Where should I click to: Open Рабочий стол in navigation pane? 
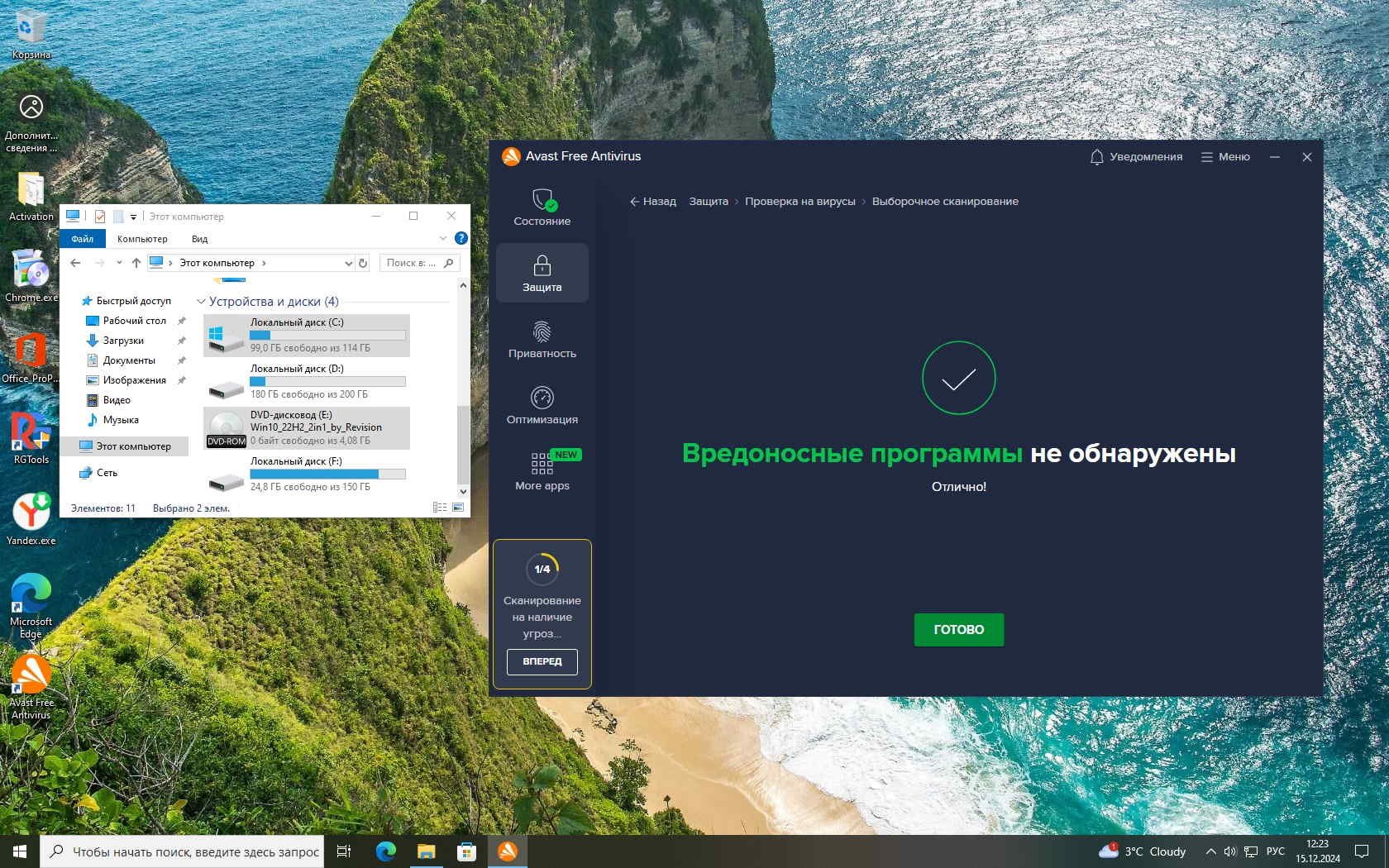pos(134,321)
